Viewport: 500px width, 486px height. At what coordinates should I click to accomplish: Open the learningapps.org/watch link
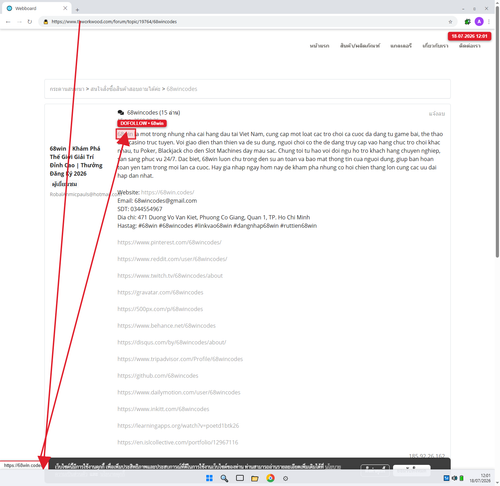[x=178, y=426]
